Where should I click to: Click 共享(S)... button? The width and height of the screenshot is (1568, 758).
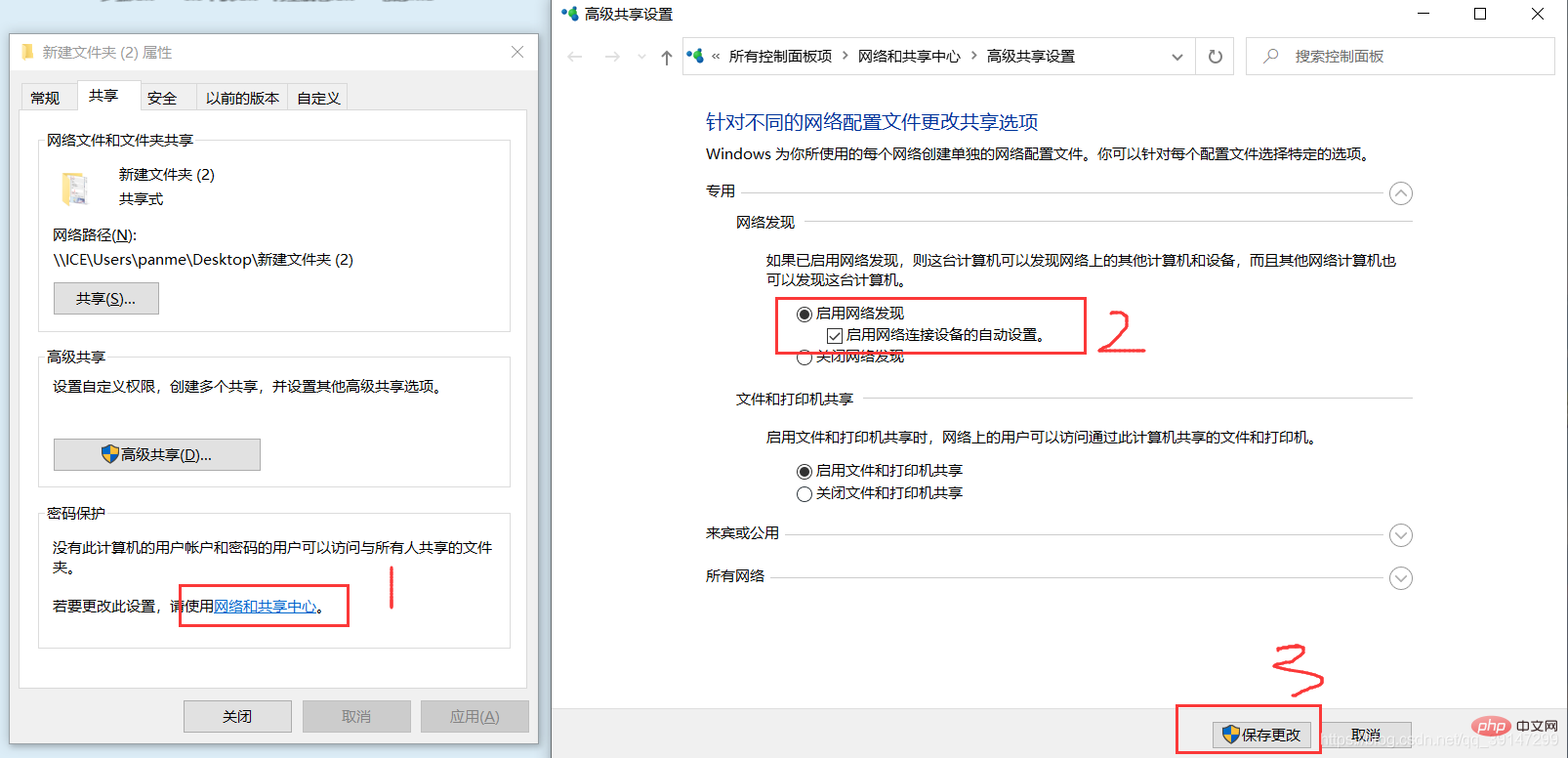[x=106, y=299]
